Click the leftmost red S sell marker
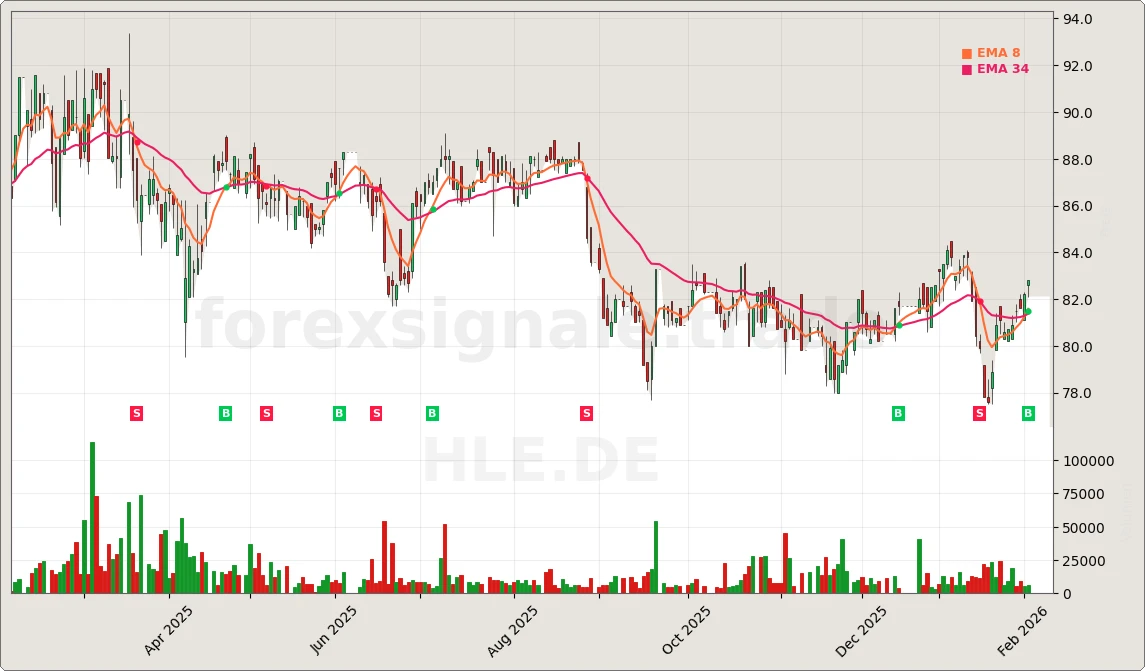This screenshot has height=671, width=1145. 137,413
